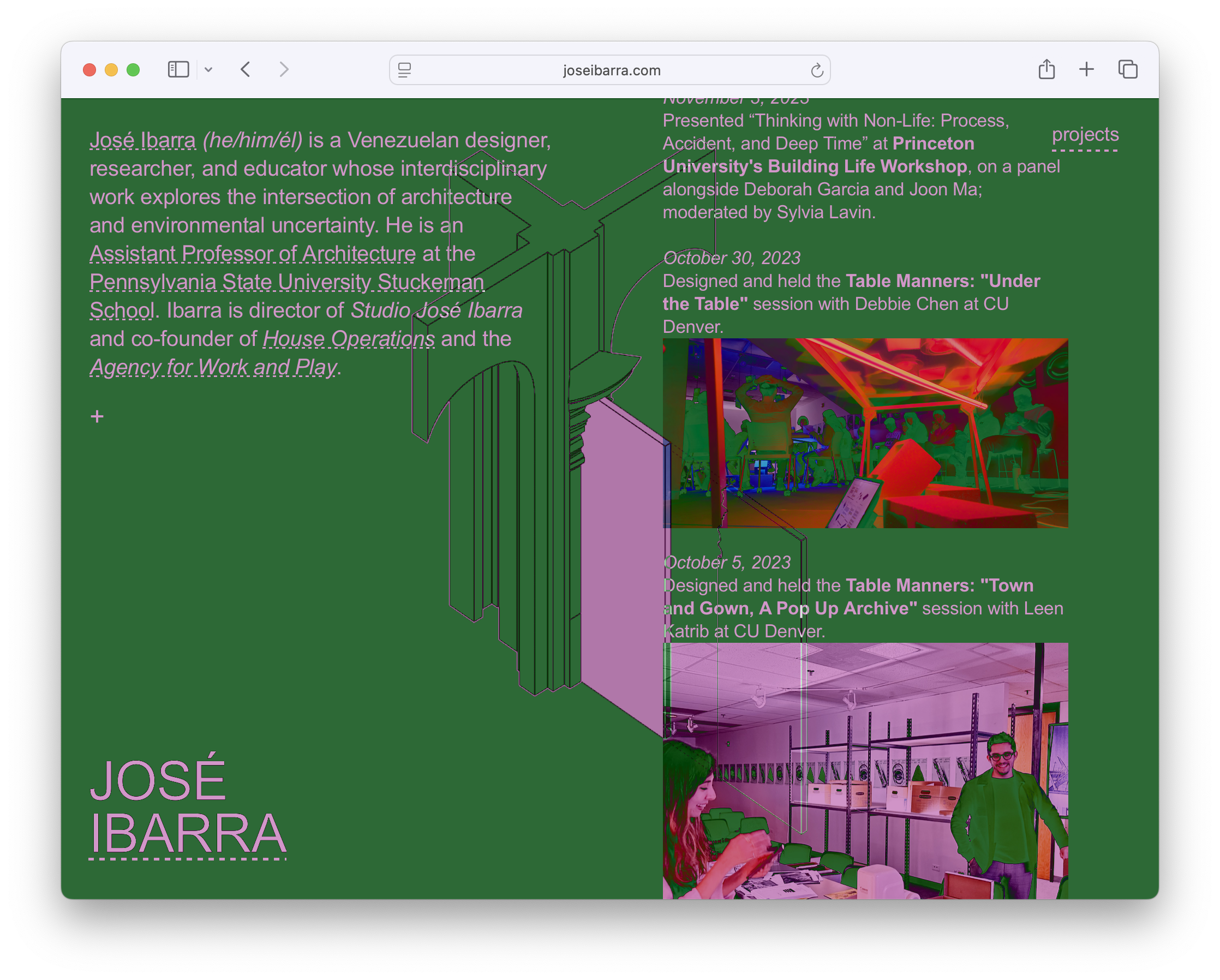This screenshot has width=1220, height=980.
Task: Show the tab overview
Action: (x=1127, y=70)
